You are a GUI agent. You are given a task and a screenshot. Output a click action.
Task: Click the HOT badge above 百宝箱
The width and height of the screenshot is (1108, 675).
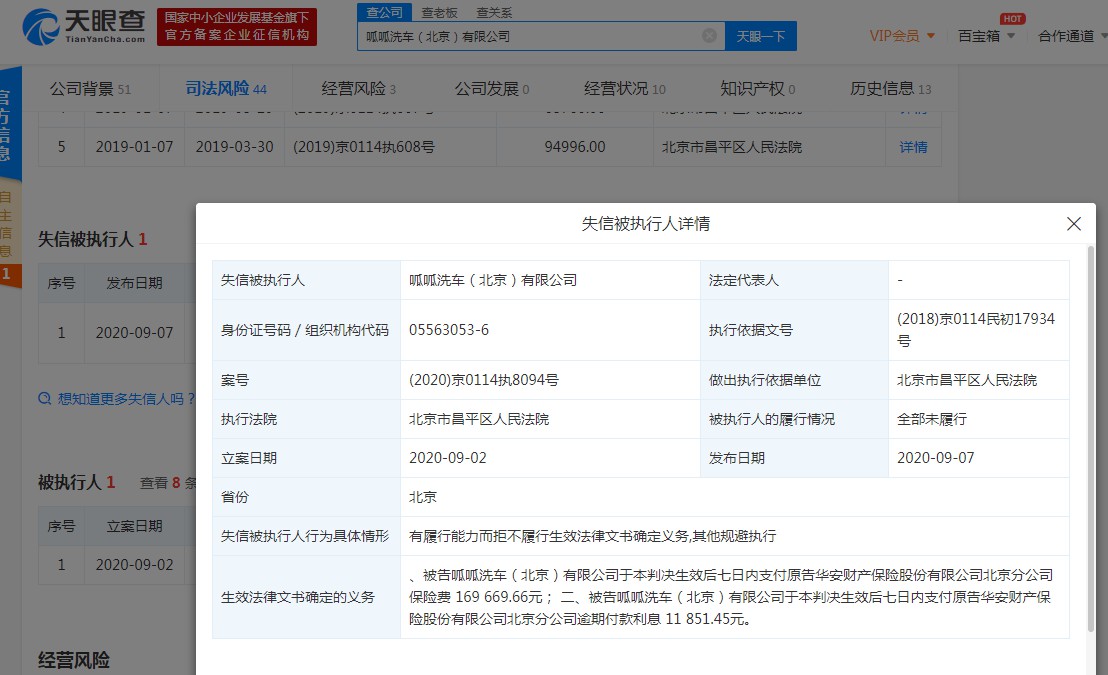1013,18
